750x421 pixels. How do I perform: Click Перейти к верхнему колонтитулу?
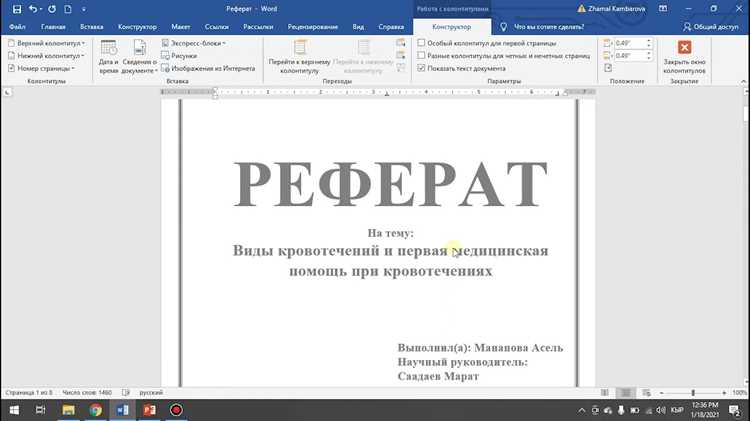(299, 56)
